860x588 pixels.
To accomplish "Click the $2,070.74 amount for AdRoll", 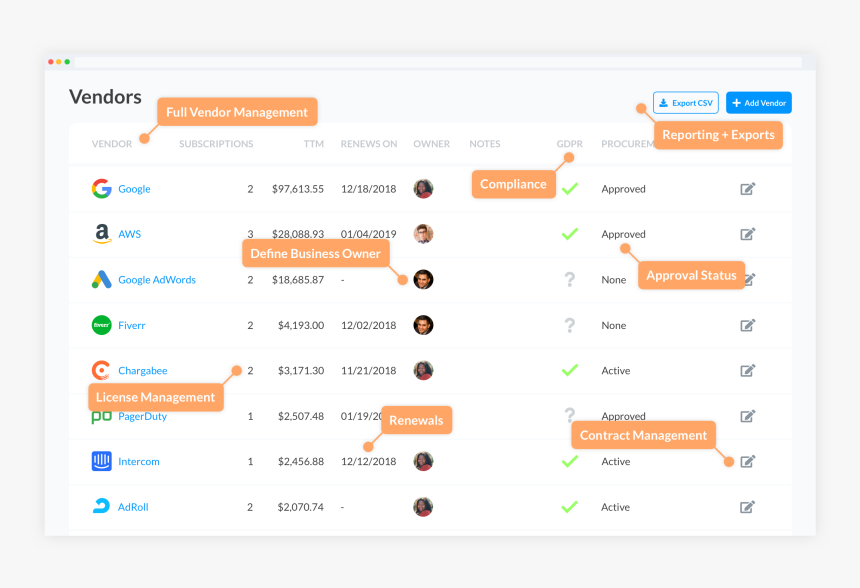I will [301, 507].
